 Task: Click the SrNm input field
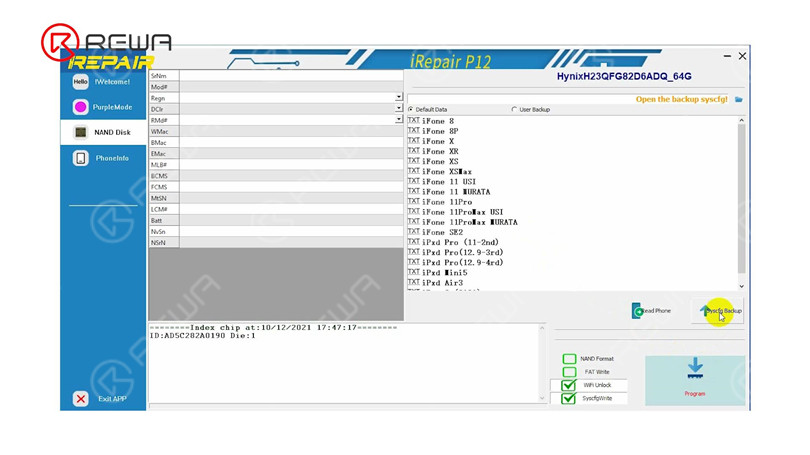tap(291, 75)
